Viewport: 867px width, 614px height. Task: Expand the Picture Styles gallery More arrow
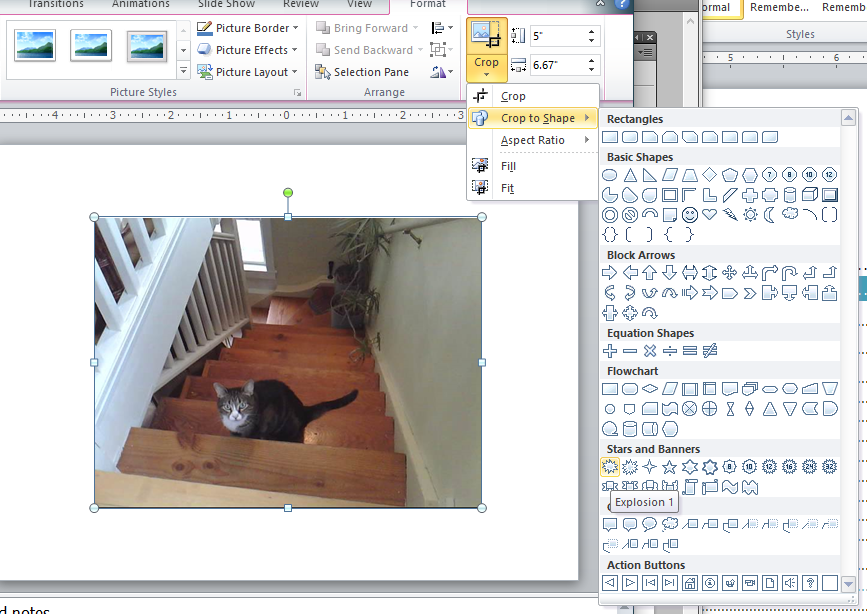pos(184,70)
